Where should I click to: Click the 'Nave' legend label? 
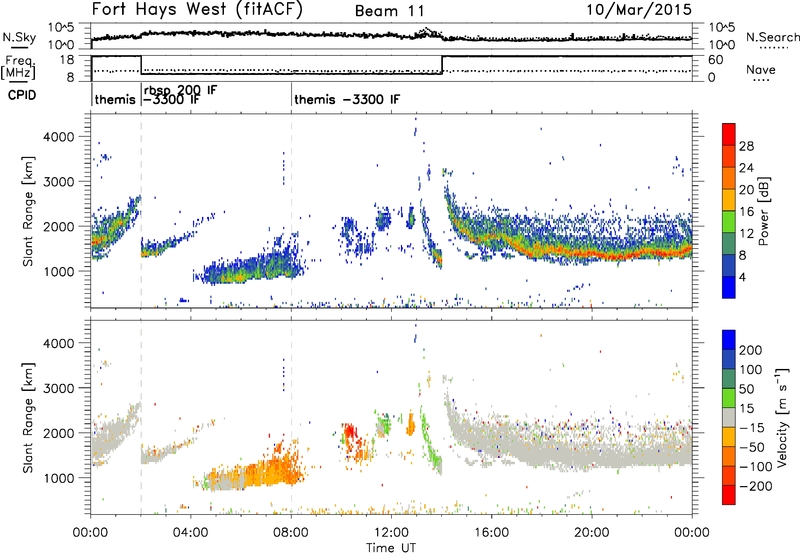pos(761,69)
